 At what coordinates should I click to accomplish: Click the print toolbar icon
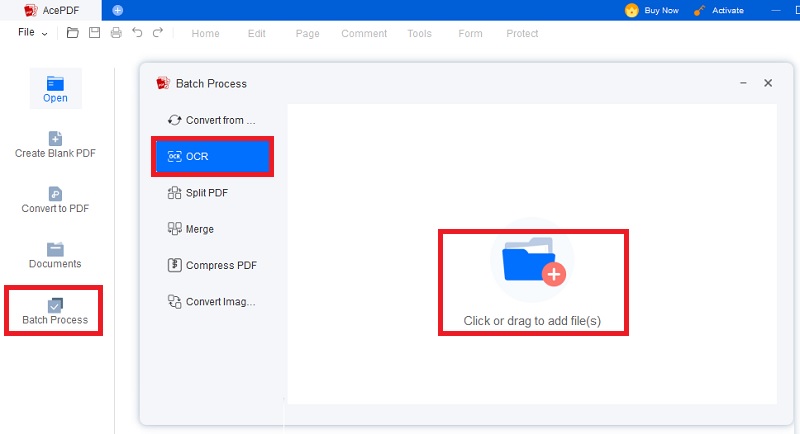click(116, 33)
